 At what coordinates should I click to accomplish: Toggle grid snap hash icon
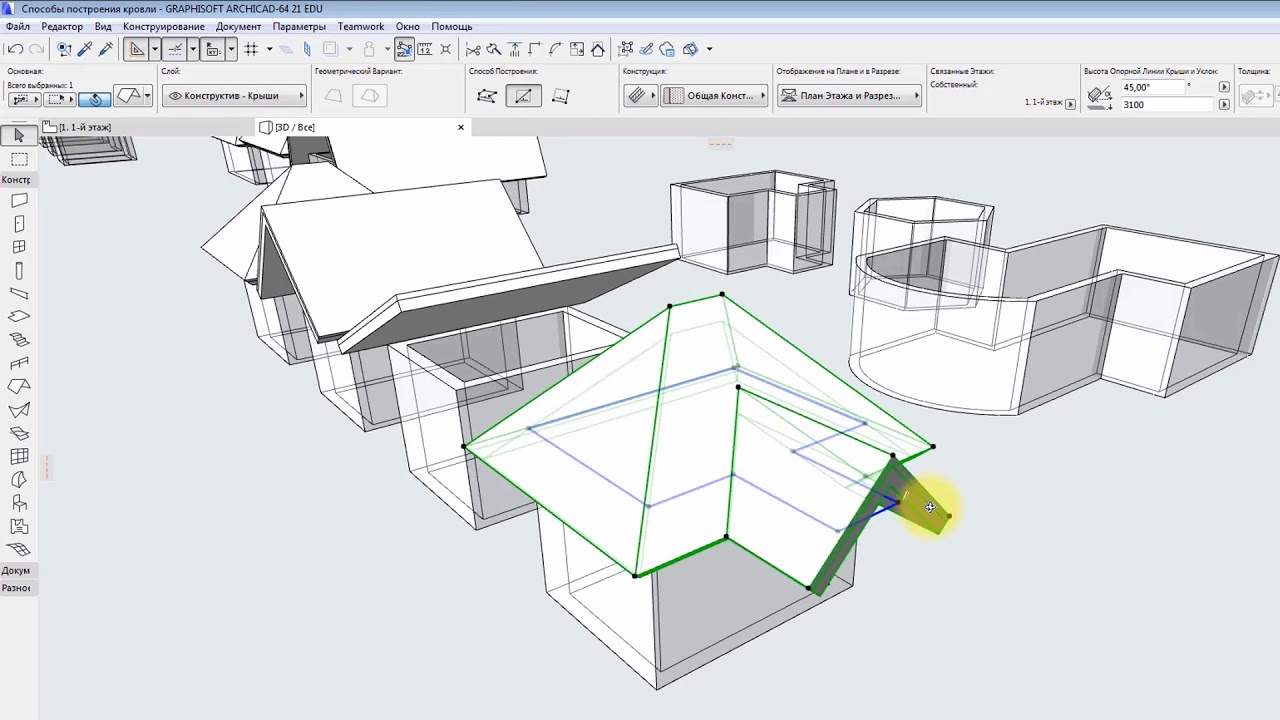click(251, 49)
